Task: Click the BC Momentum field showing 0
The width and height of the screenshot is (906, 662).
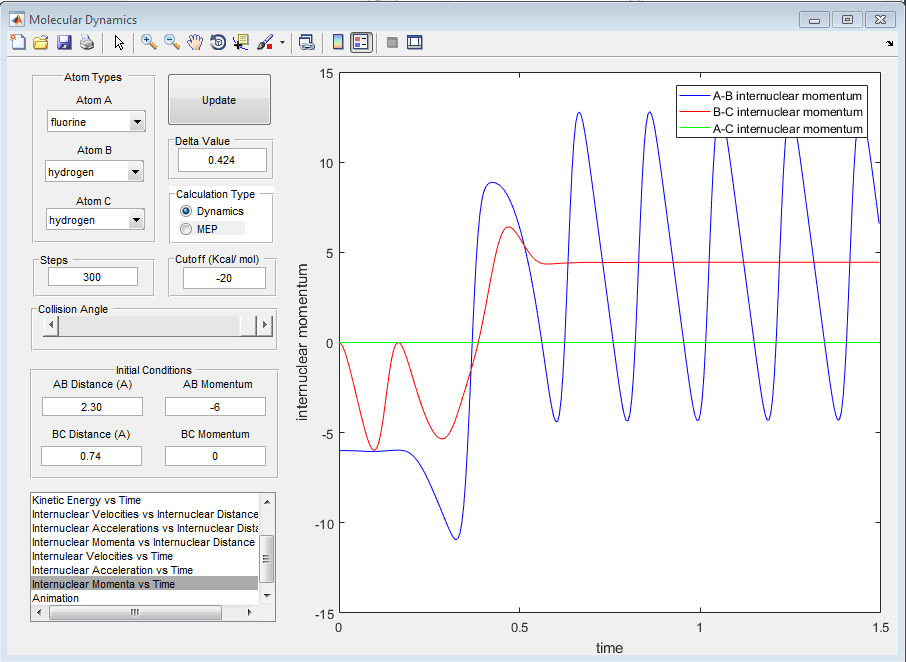Action: click(215, 456)
